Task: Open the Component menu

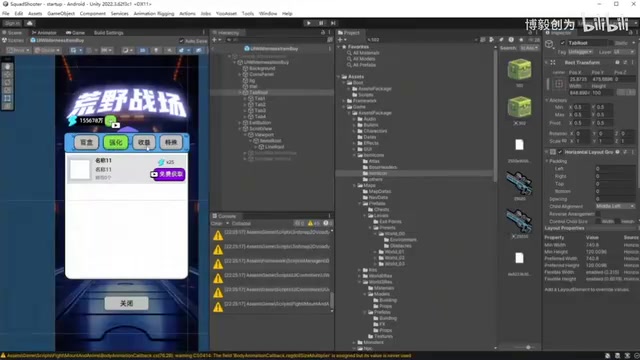Action: [93, 13]
